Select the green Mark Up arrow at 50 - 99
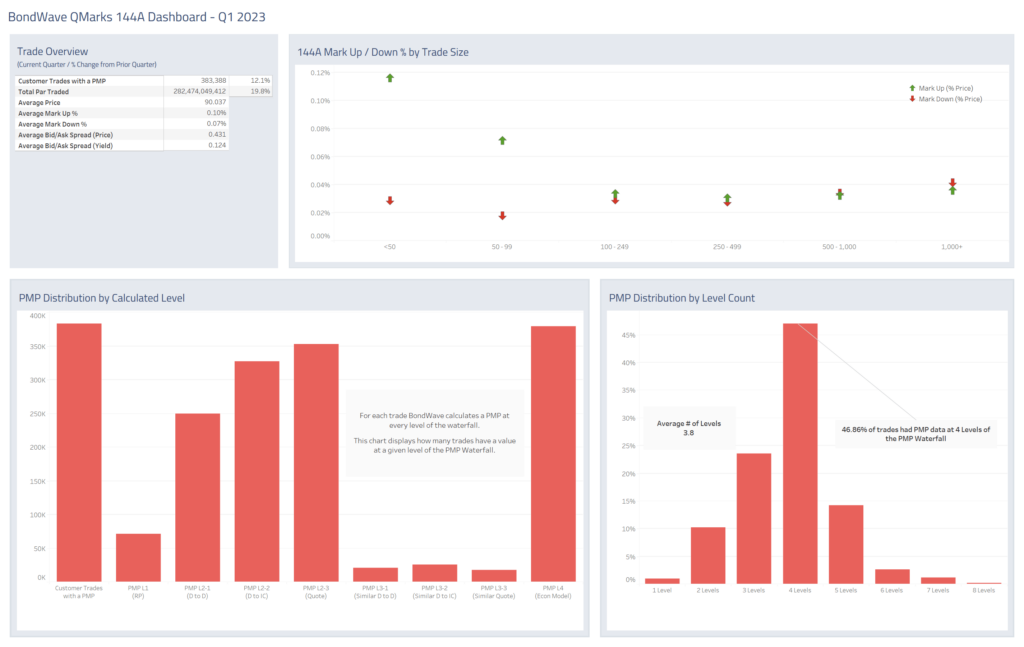The image size is (1024, 647). [502, 140]
